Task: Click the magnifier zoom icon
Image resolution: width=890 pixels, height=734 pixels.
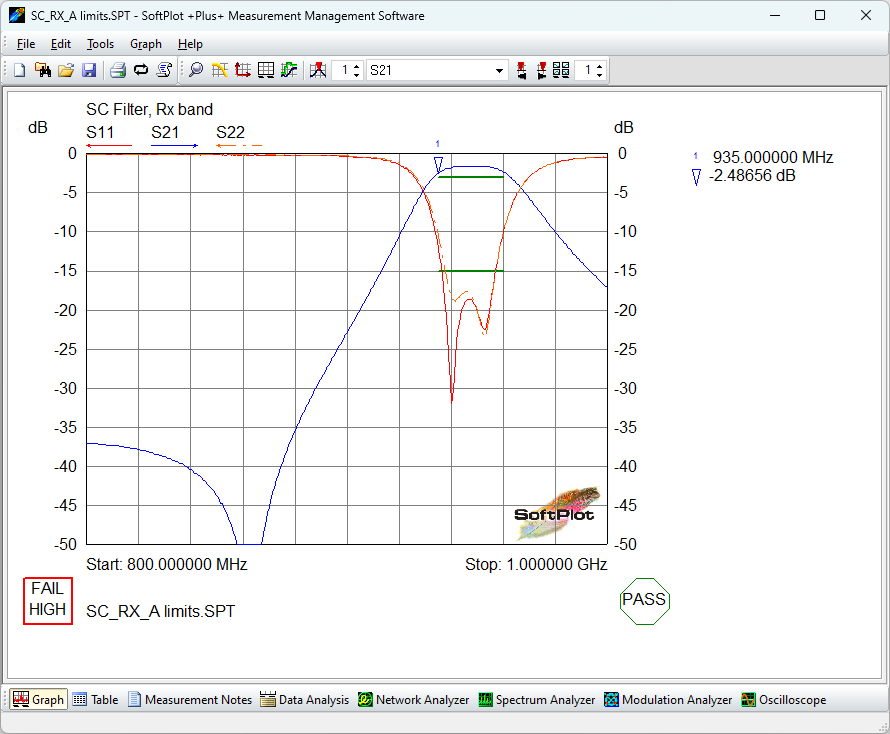Action: click(196, 70)
